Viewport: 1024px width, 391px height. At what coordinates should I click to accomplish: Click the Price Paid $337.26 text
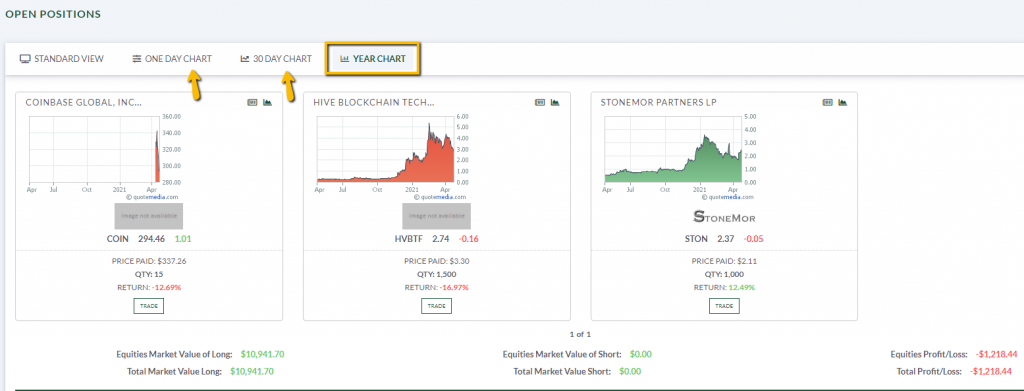pyautogui.click(x=149, y=261)
